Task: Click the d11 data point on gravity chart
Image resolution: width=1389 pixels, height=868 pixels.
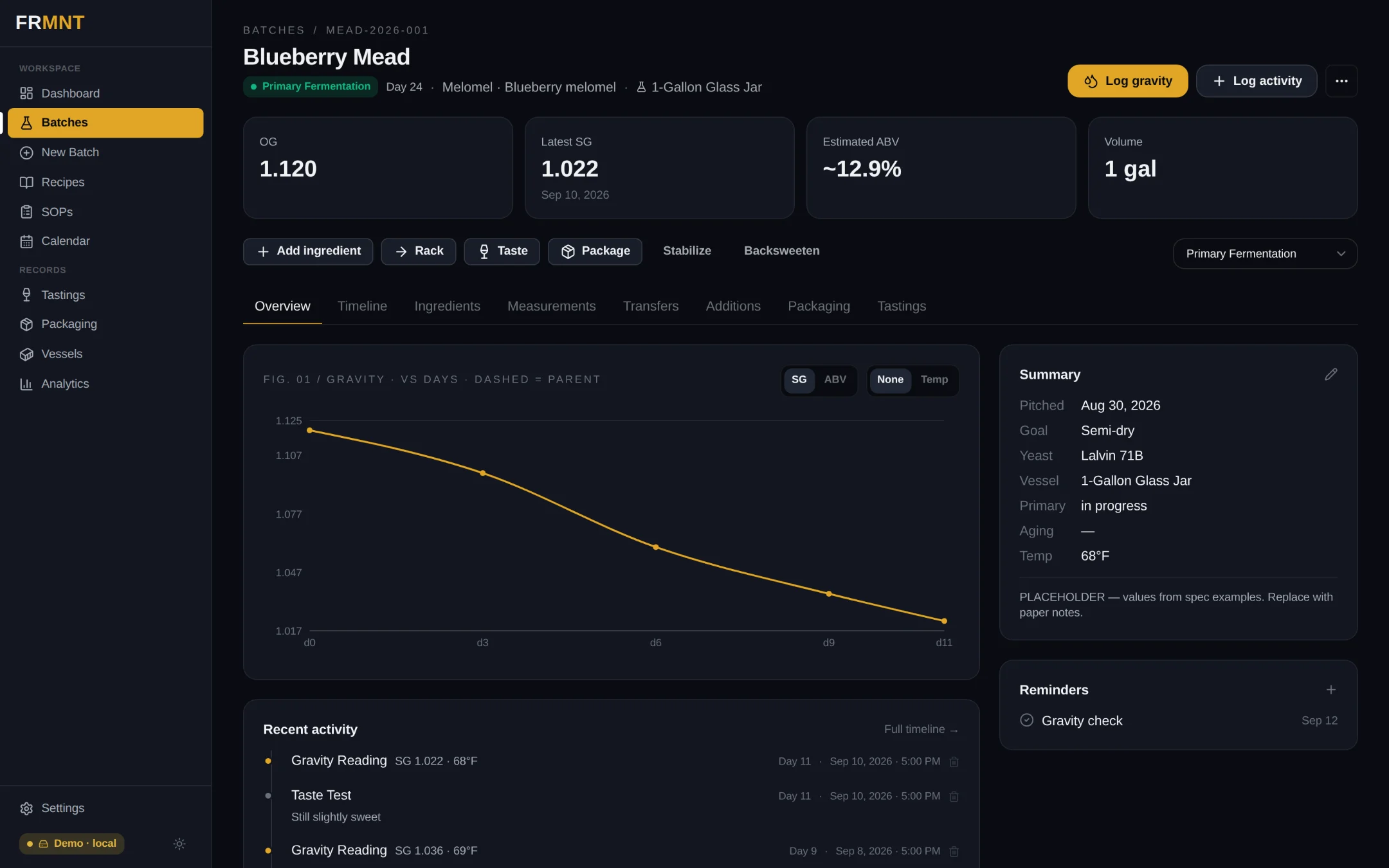Action: 944,621
